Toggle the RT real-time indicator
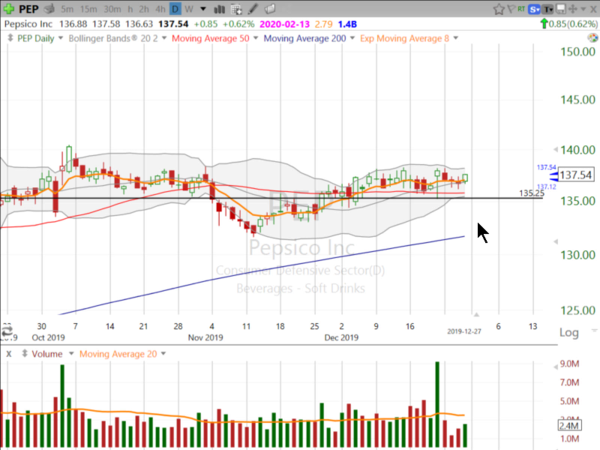 click(521, 8)
